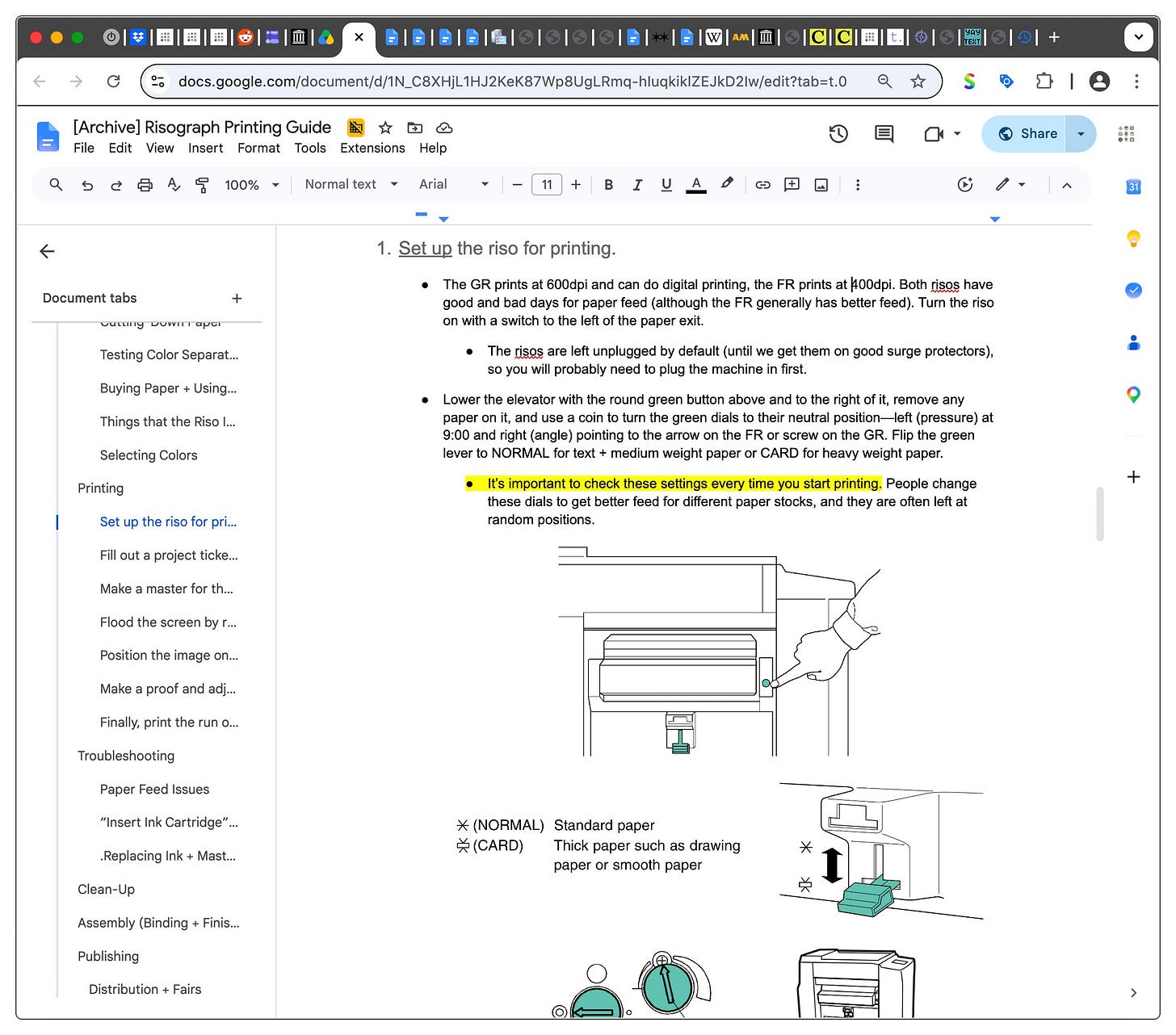Open Chrome extensions puzzle icon
Viewport: 1176px width, 1035px height.
[x=1044, y=81]
